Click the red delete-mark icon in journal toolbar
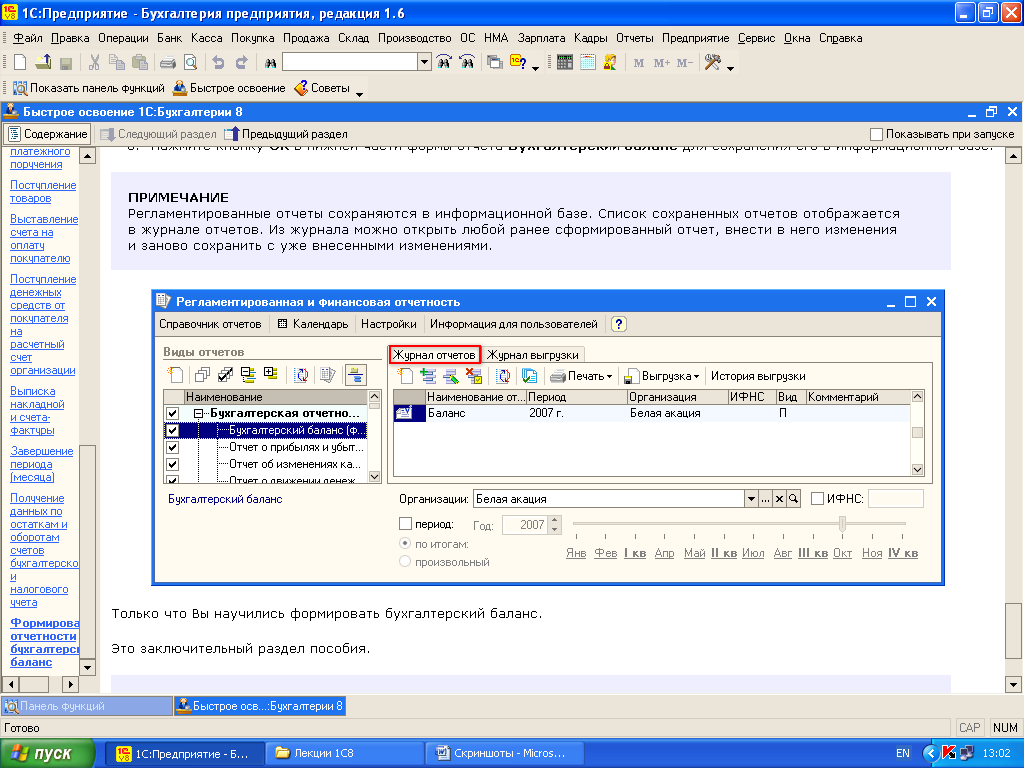Image resolution: width=1024 pixels, height=768 pixels. click(x=474, y=376)
